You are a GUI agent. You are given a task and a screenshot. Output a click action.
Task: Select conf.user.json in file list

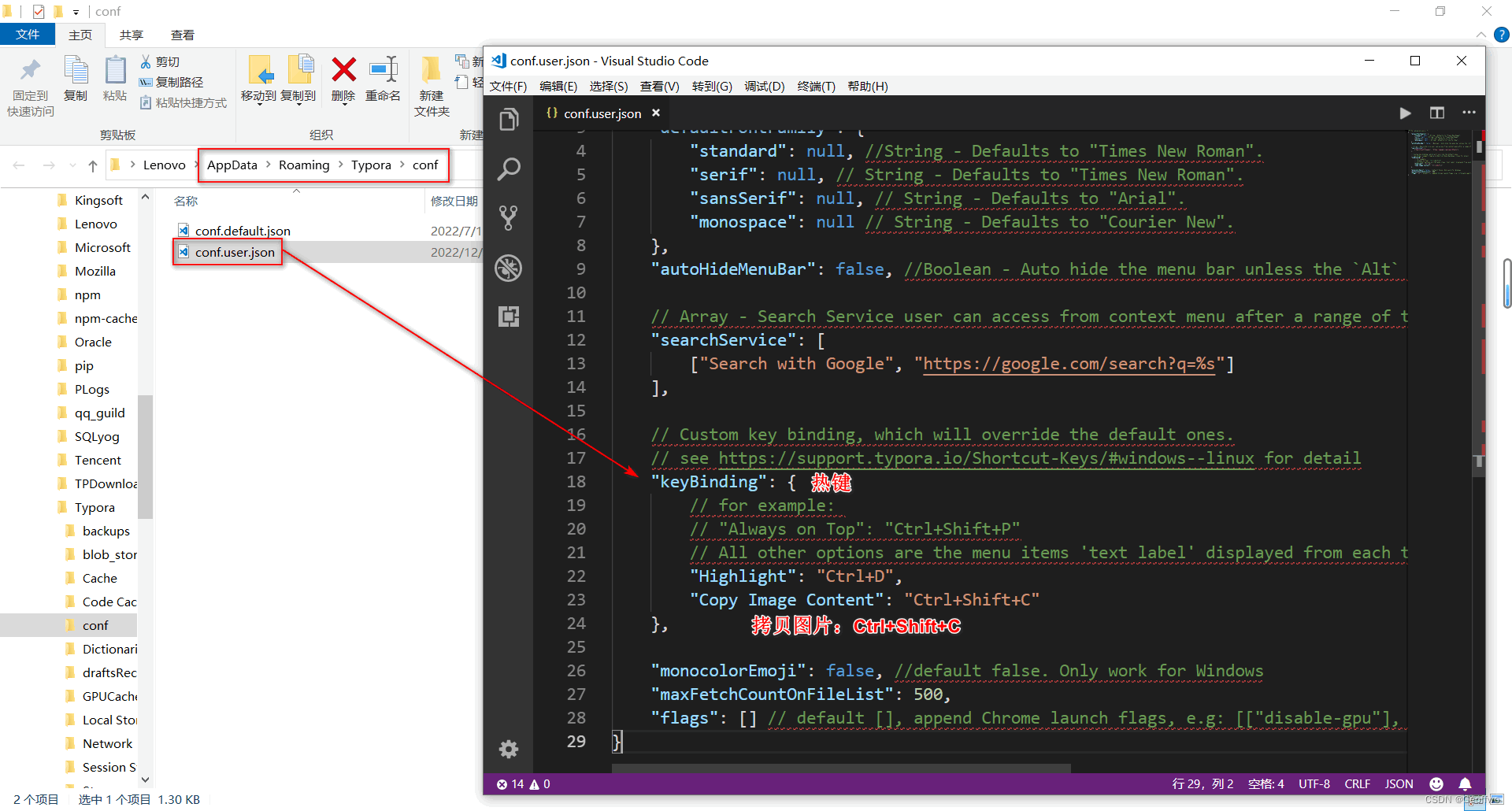tap(235, 252)
